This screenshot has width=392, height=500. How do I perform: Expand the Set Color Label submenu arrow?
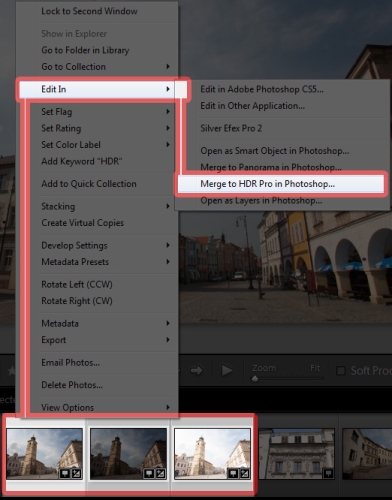tap(168, 145)
